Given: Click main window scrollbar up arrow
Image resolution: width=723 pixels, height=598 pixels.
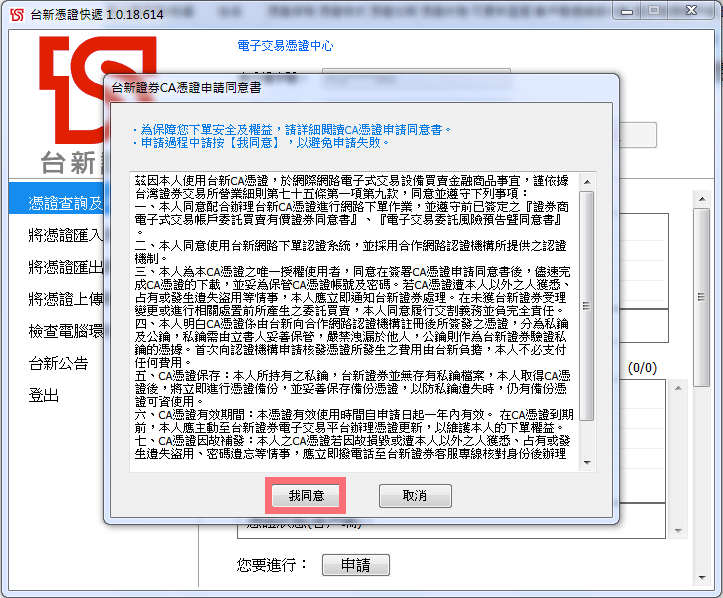Looking at the screenshot, I should [702, 199].
